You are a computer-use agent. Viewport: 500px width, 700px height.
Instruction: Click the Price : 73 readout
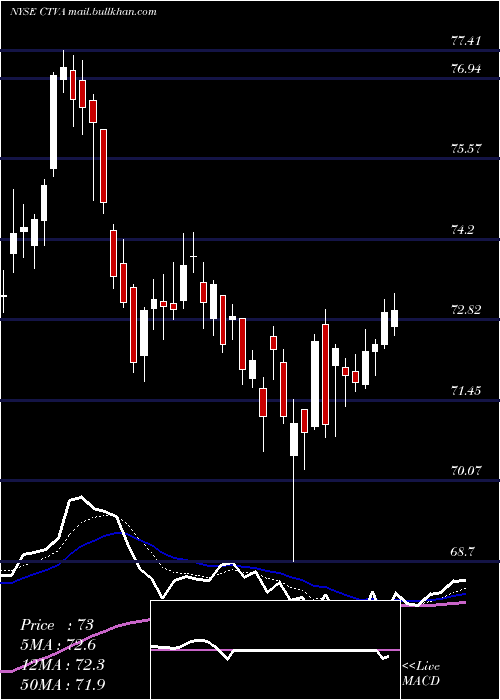(57, 625)
